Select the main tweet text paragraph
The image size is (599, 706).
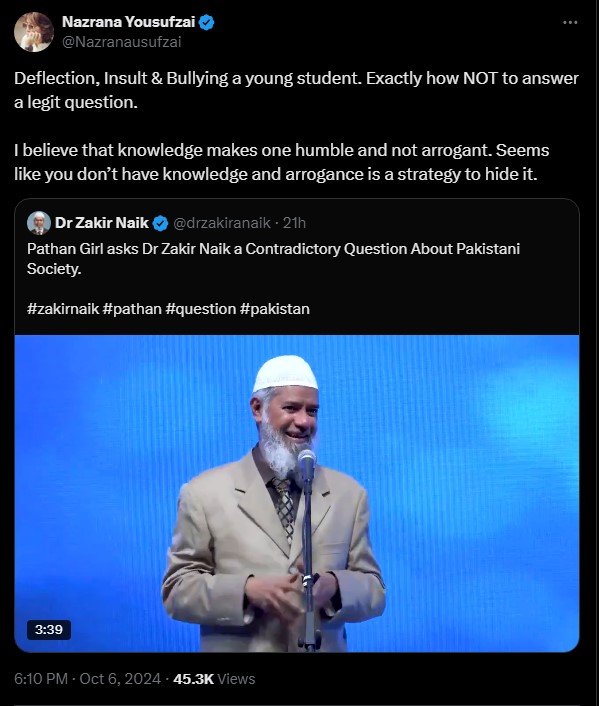tap(296, 126)
